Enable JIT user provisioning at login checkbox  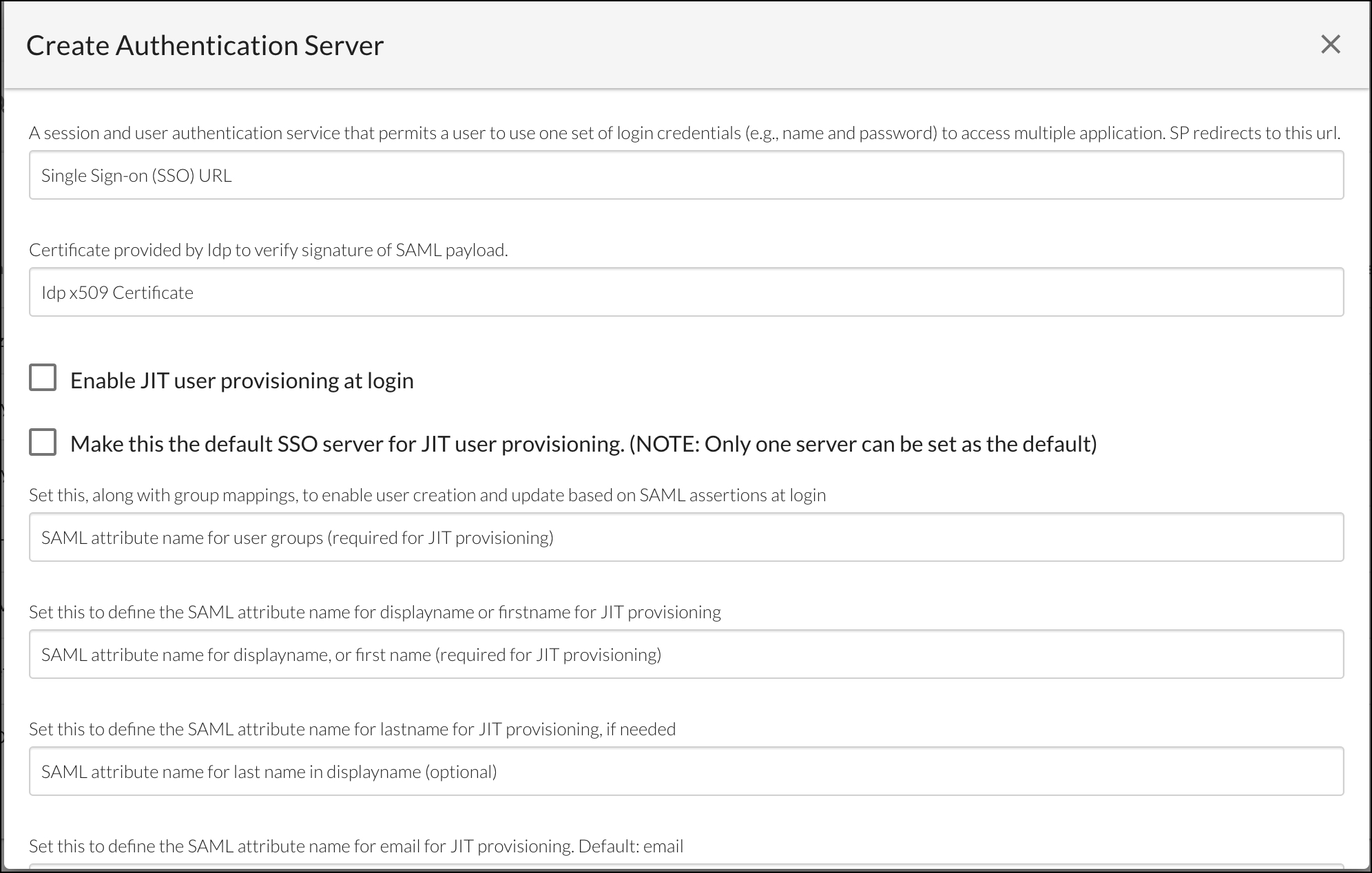[43, 378]
